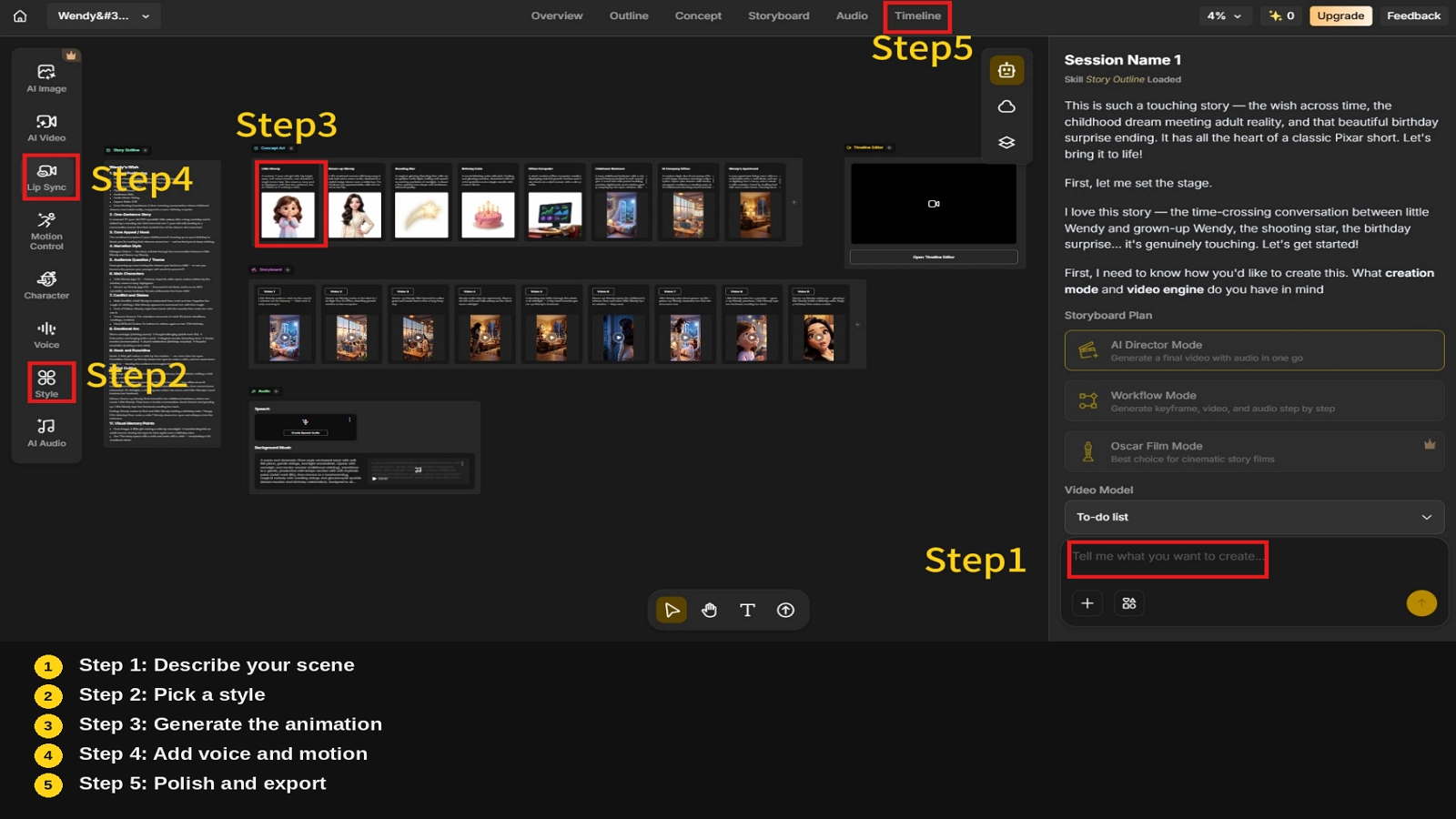
Task: Select AI Director Mode option
Action: [x=1254, y=350]
